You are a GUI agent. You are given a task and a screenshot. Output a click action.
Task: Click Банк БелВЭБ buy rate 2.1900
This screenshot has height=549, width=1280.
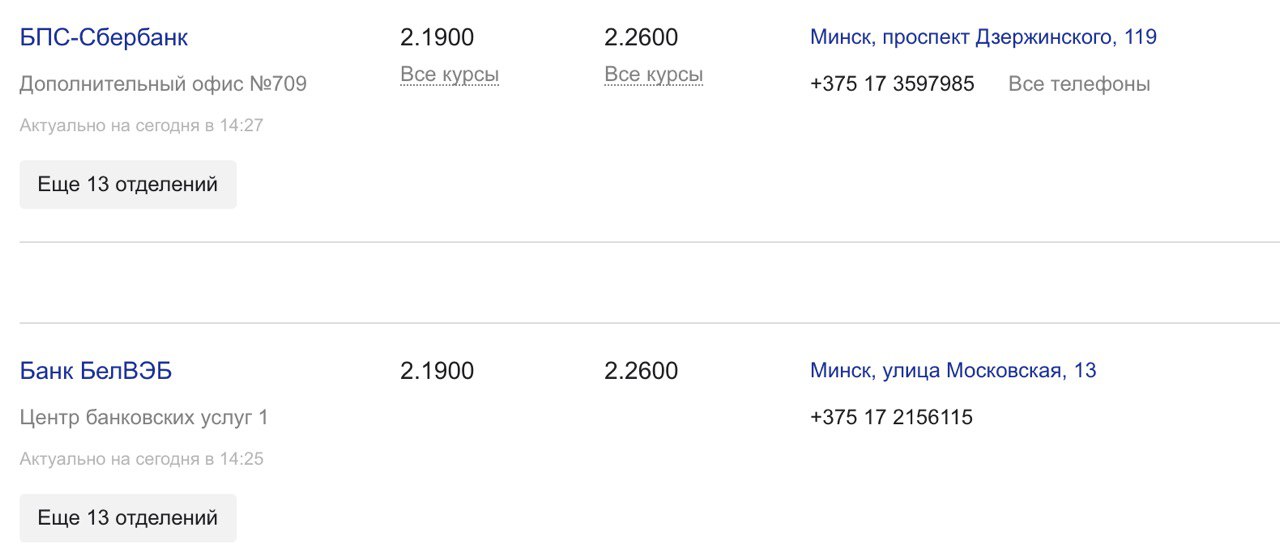437,371
